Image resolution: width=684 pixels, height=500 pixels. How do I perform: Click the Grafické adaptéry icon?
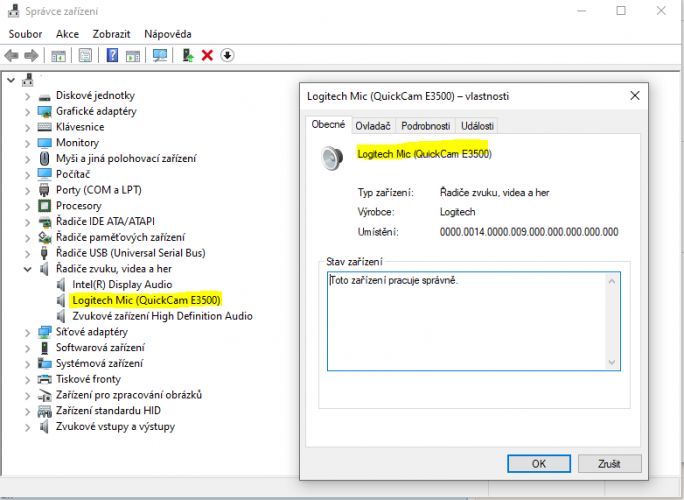(x=44, y=112)
